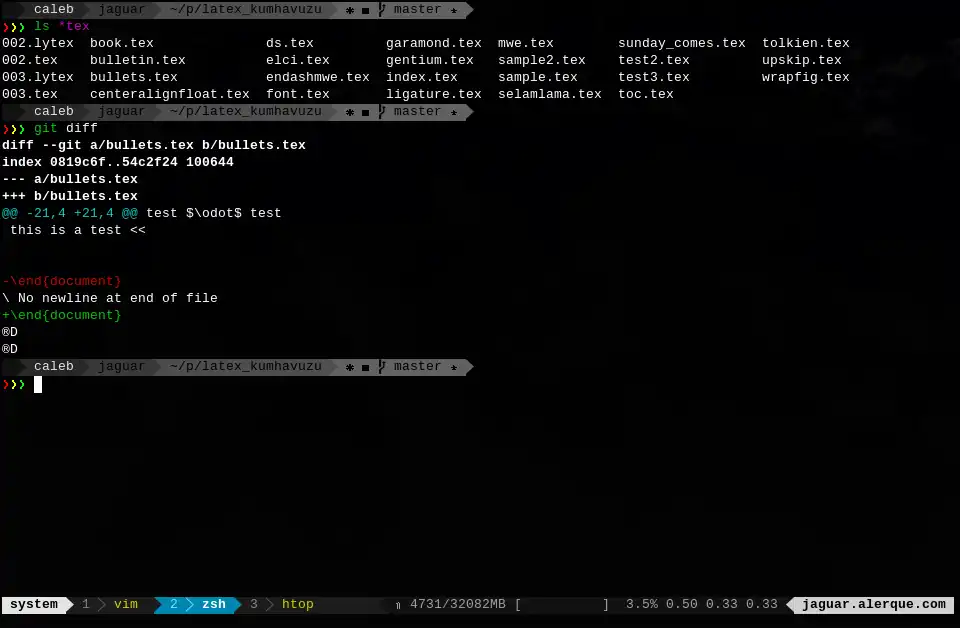The height and width of the screenshot is (628, 960).
Task: Click file name sample2.tex
Action: 542,60
